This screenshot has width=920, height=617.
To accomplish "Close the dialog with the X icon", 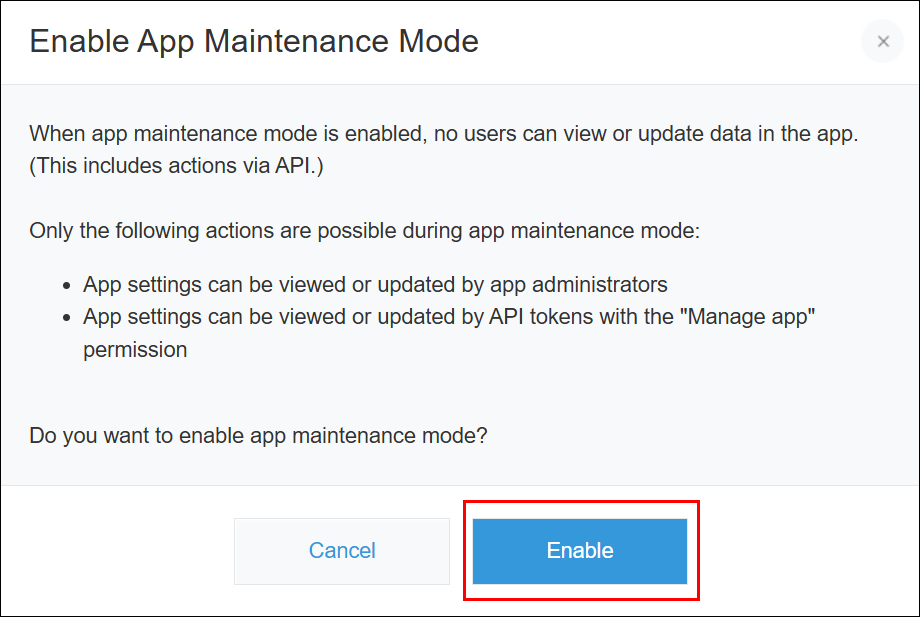I will 882,42.
